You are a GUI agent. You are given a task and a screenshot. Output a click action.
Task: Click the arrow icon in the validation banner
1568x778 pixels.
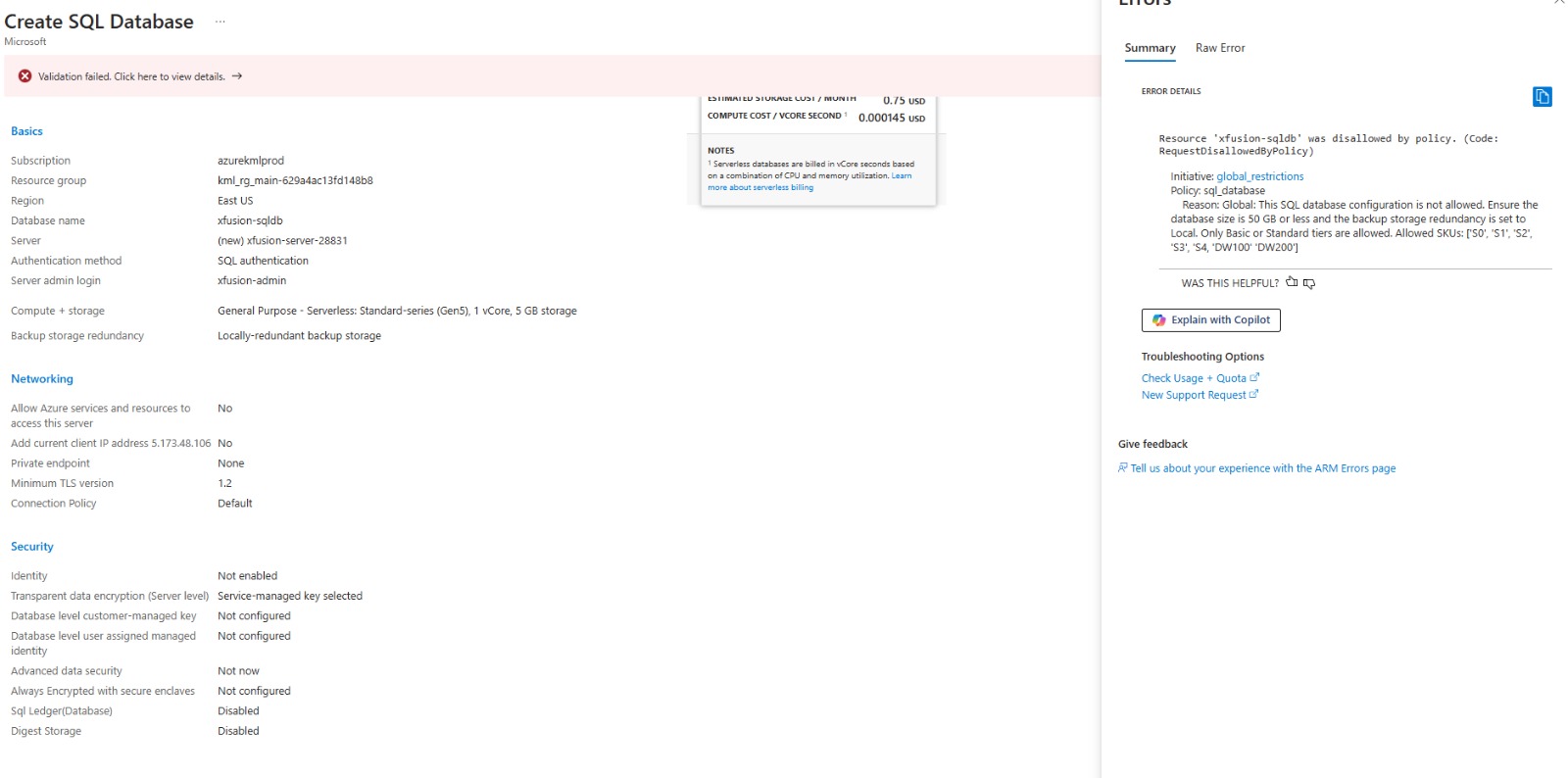237,76
